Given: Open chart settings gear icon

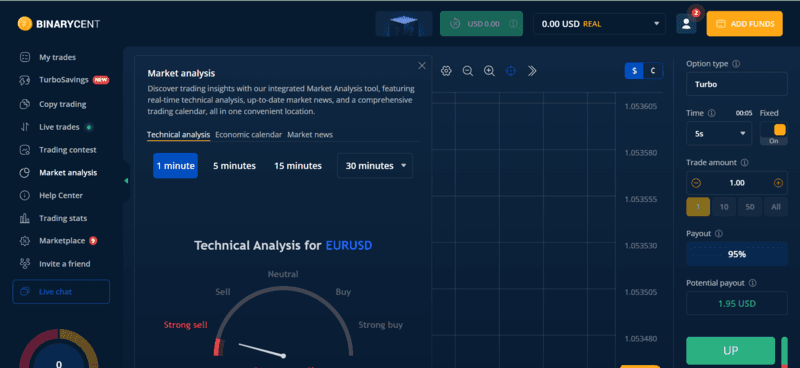Looking at the screenshot, I should point(446,71).
